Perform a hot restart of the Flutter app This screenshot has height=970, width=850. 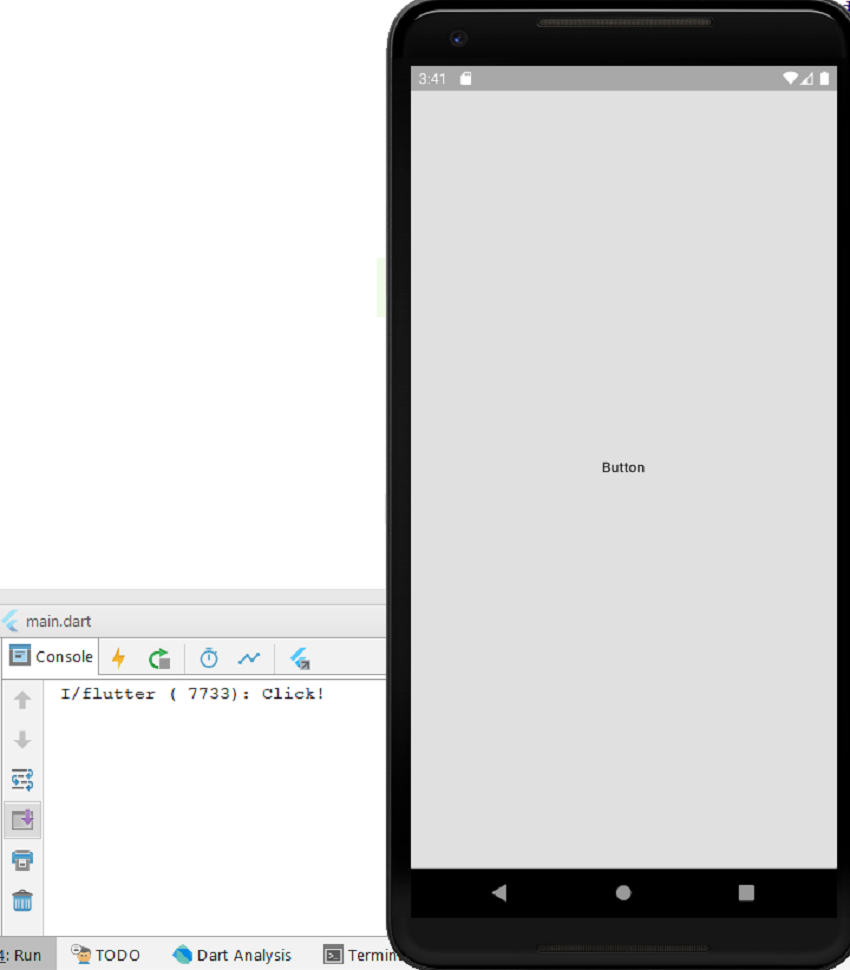pos(160,657)
